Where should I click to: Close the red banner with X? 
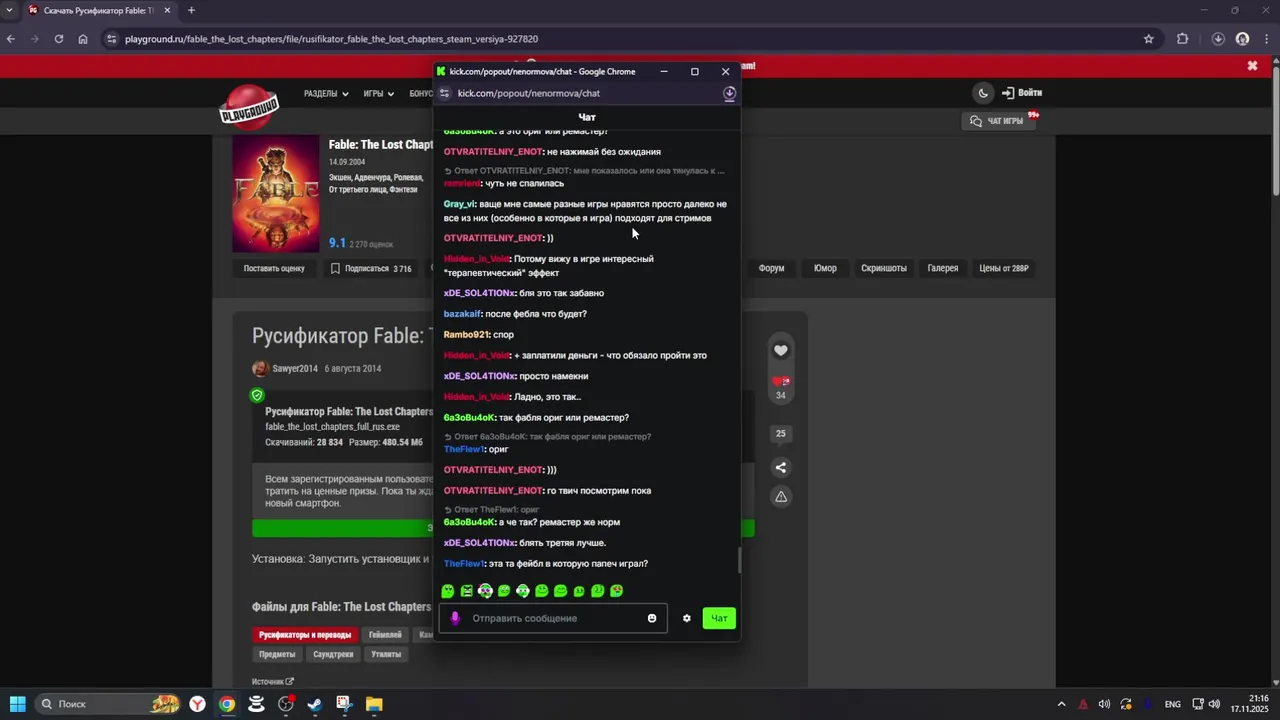pos(1252,66)
